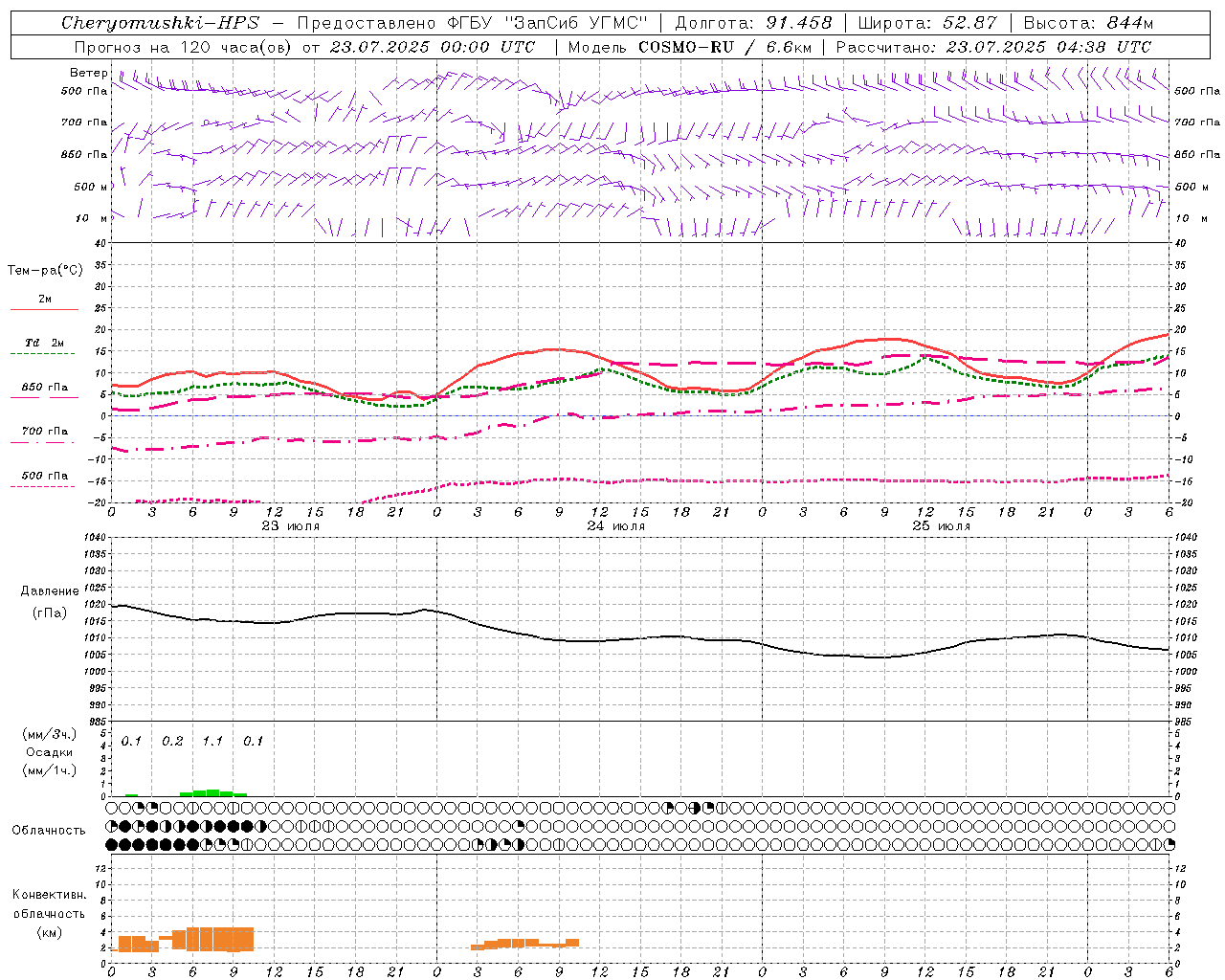The image size is (1225, 980).
Task: Click the Ветер wind panel label
Action: [89, 73]
